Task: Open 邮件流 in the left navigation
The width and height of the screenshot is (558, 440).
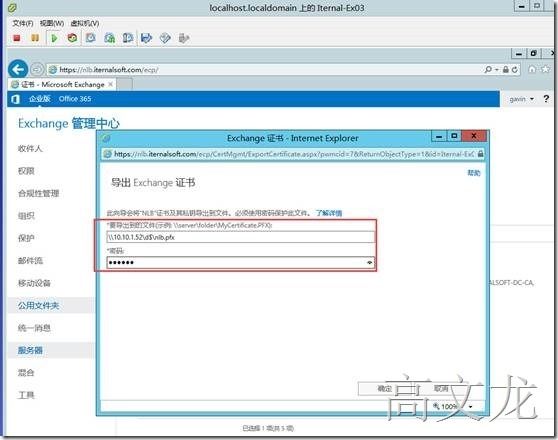Action: pyautogui.click(x=31, y=261)
